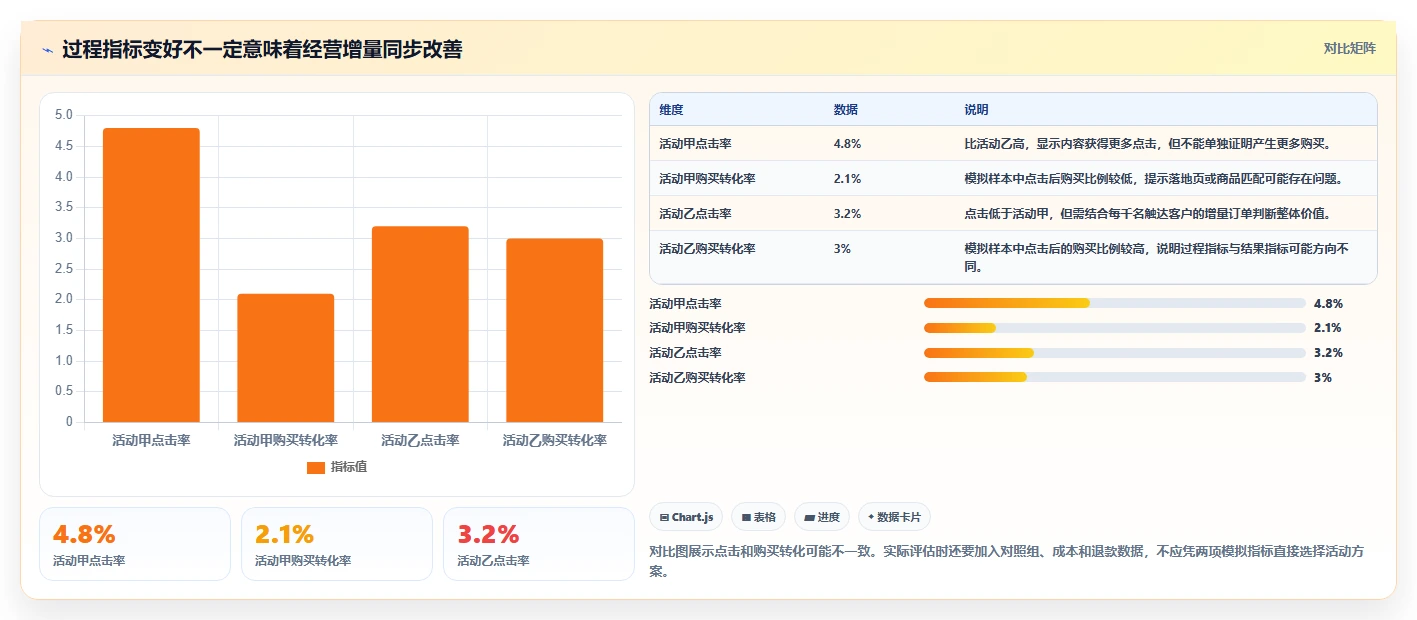Click the 活动乙点击率 bar in the chart
1417x620 pixels.
(420, 324)
